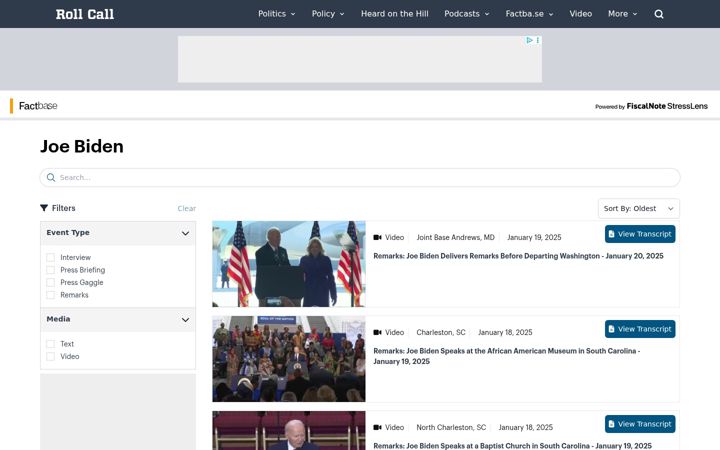This screenshot has height=450, width=720.
Task: Expand the More menu
Action: click(623, 14)
